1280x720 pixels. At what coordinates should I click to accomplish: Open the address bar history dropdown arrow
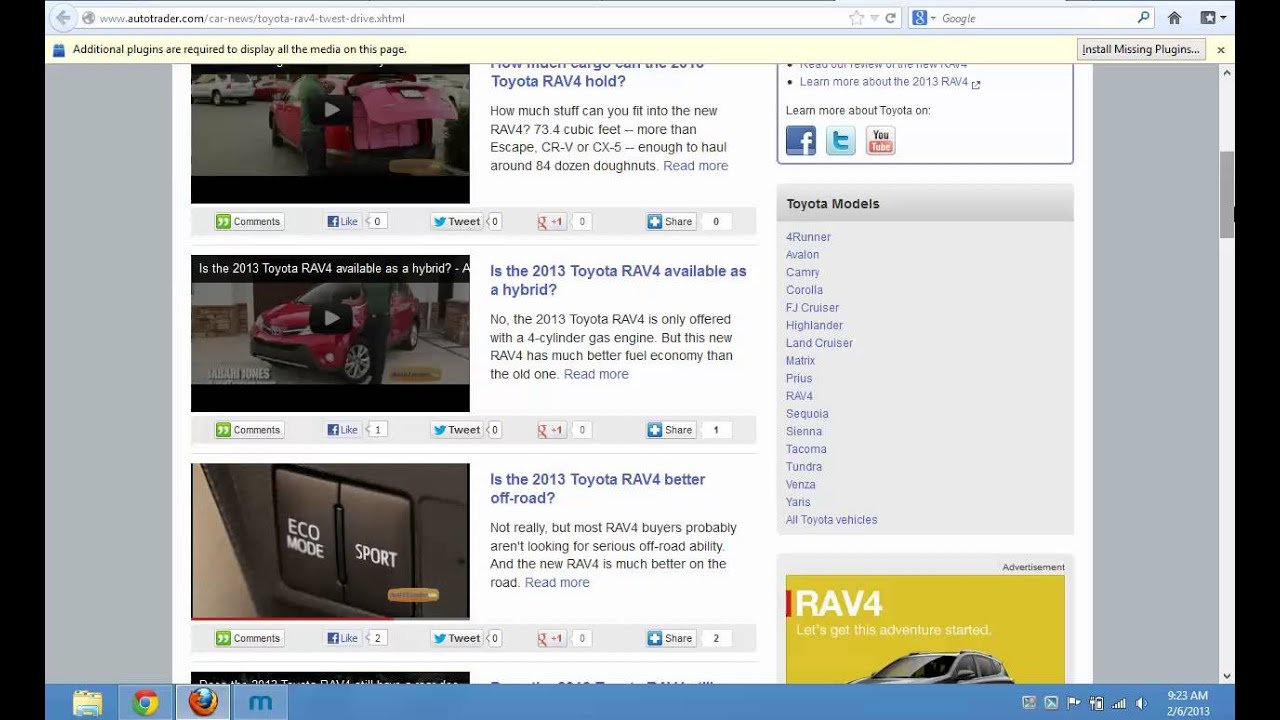click(x=874, y=18)
